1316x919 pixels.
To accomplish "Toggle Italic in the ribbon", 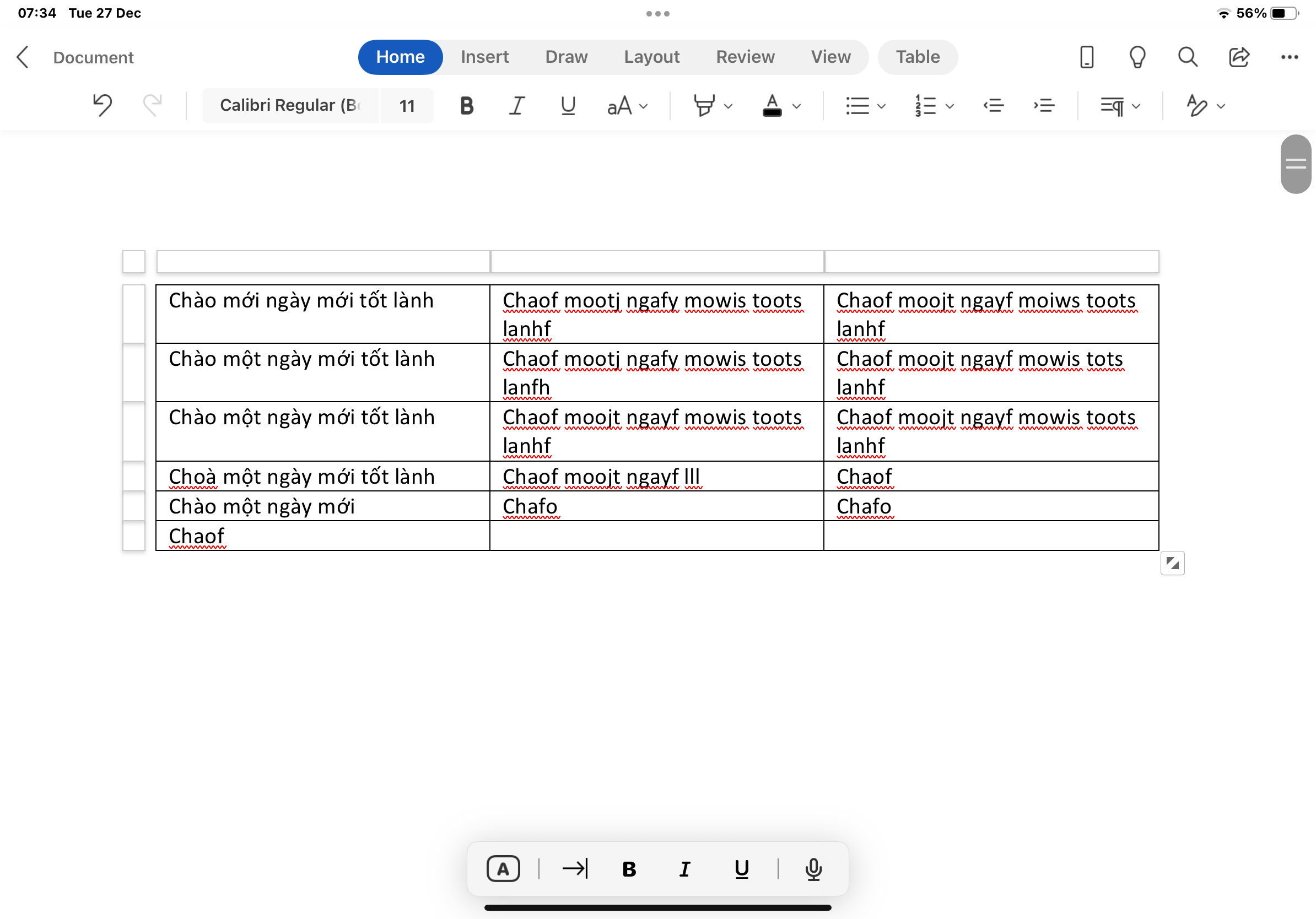I will 516,105.
